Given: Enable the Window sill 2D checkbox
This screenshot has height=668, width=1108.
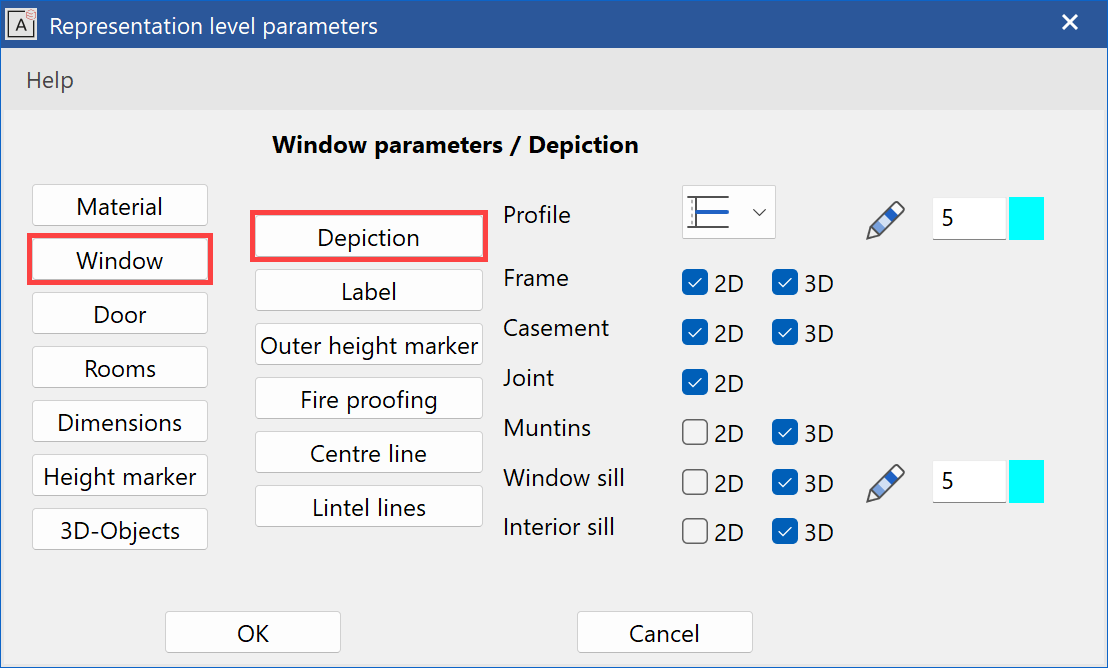Looking at the screenshot, I should tap(695, 483).
